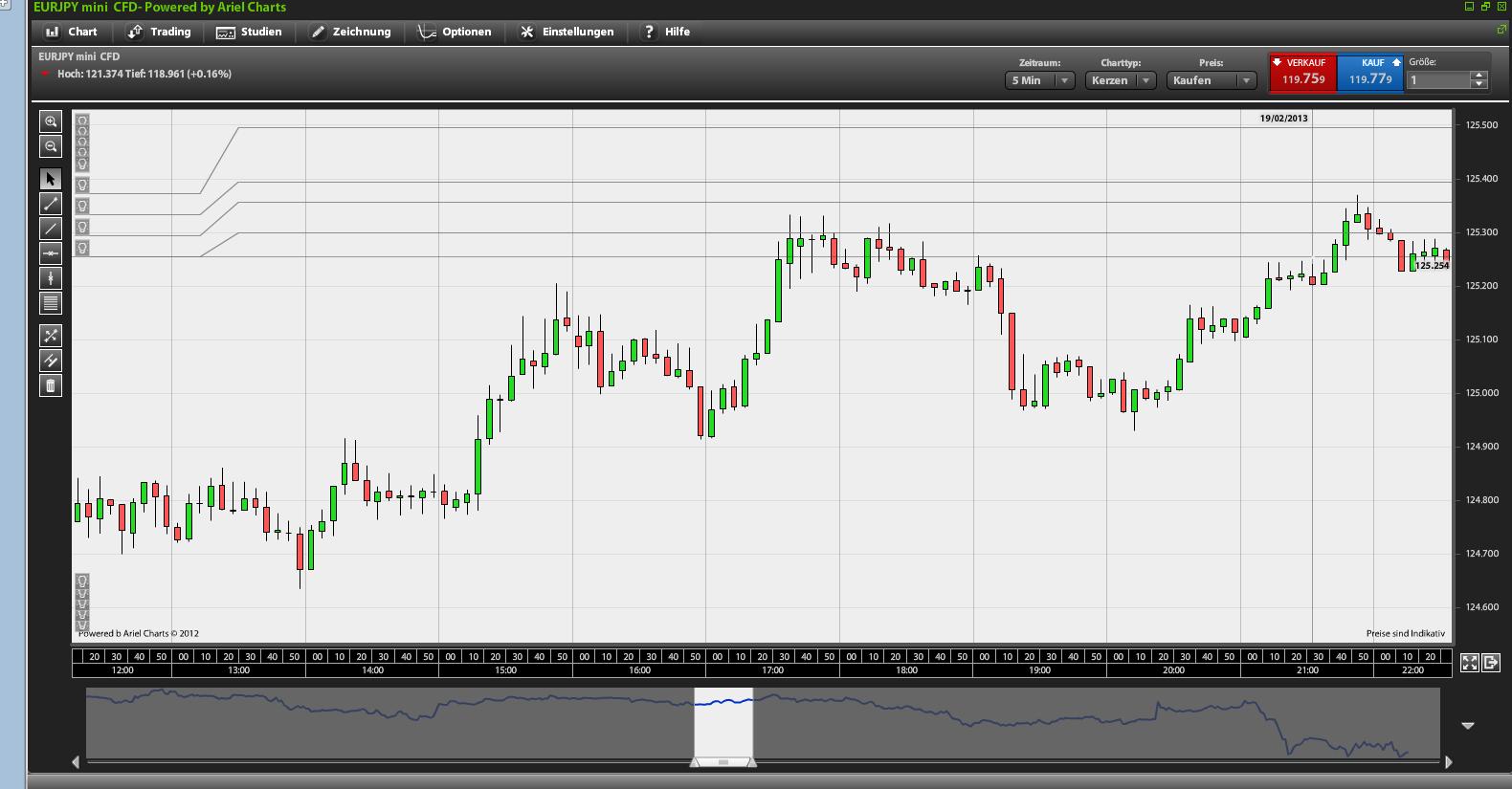Screen dimensions: 1512x789
Task: Click the 'EURJPY mini CFD' instrument label below the menu
Action: tap(78, 56)
